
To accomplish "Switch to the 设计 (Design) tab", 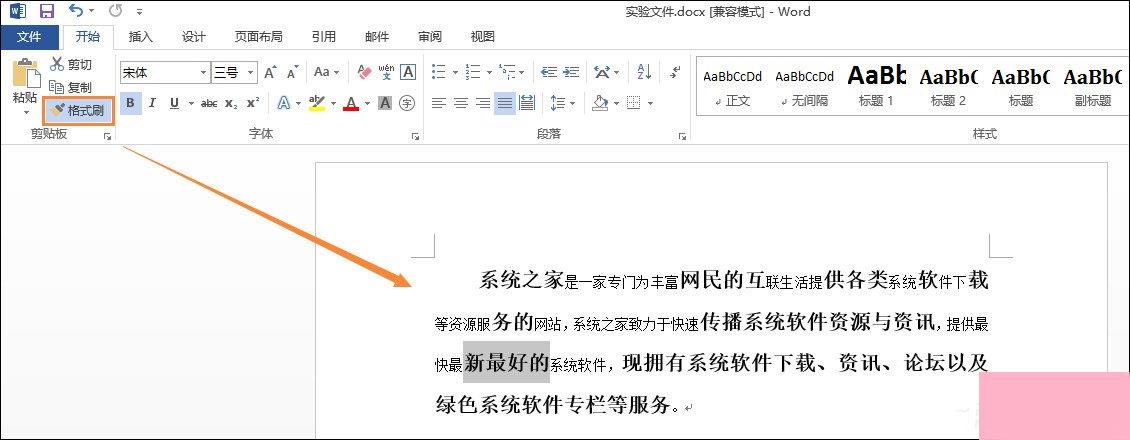I will 194,37.
